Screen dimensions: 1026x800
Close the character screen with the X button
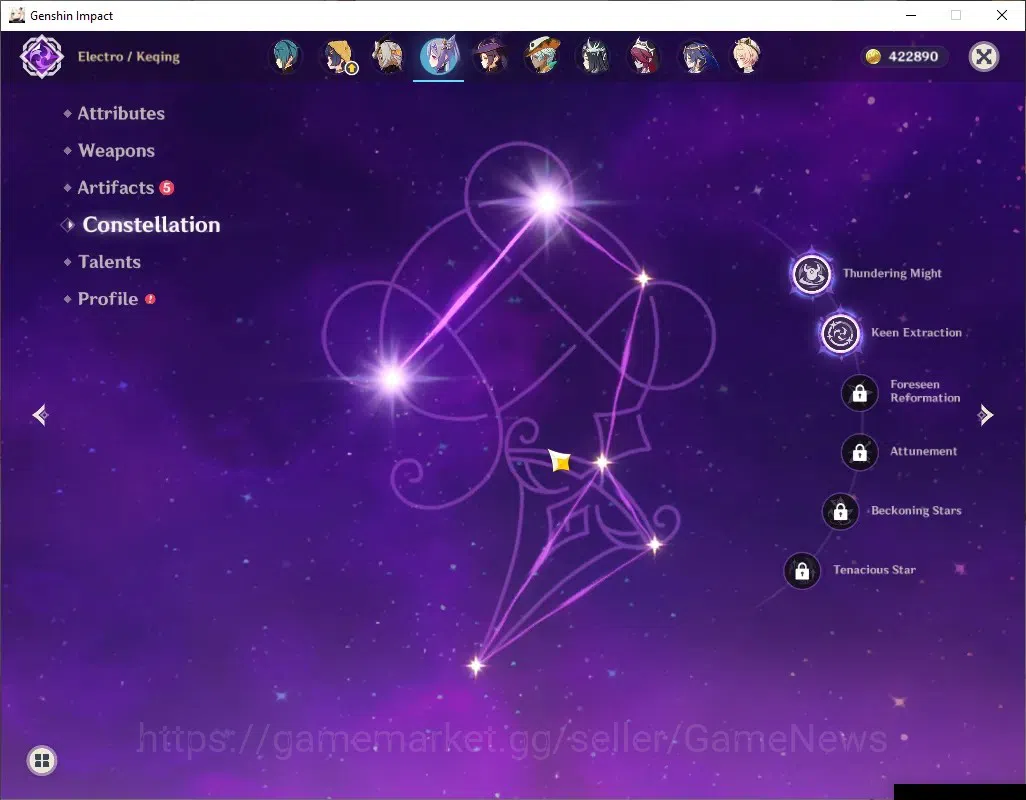pos(983,57)
